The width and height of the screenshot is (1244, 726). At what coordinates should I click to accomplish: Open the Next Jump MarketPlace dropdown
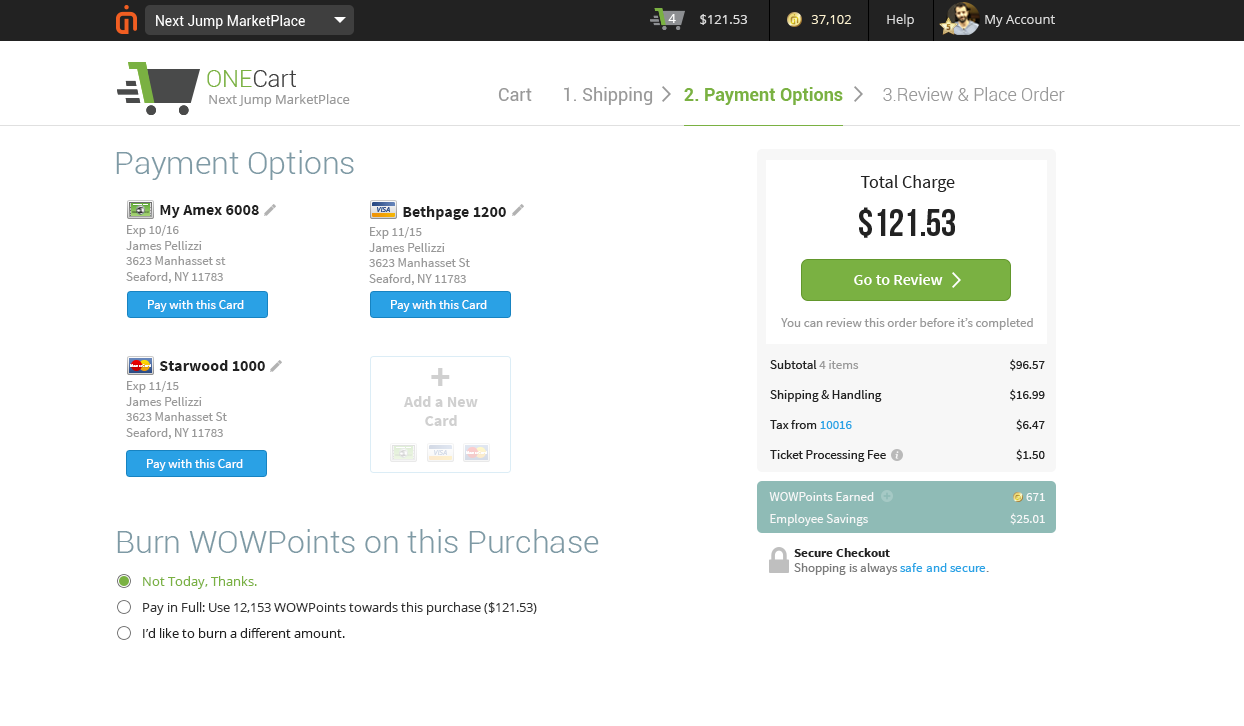(249, 20)
